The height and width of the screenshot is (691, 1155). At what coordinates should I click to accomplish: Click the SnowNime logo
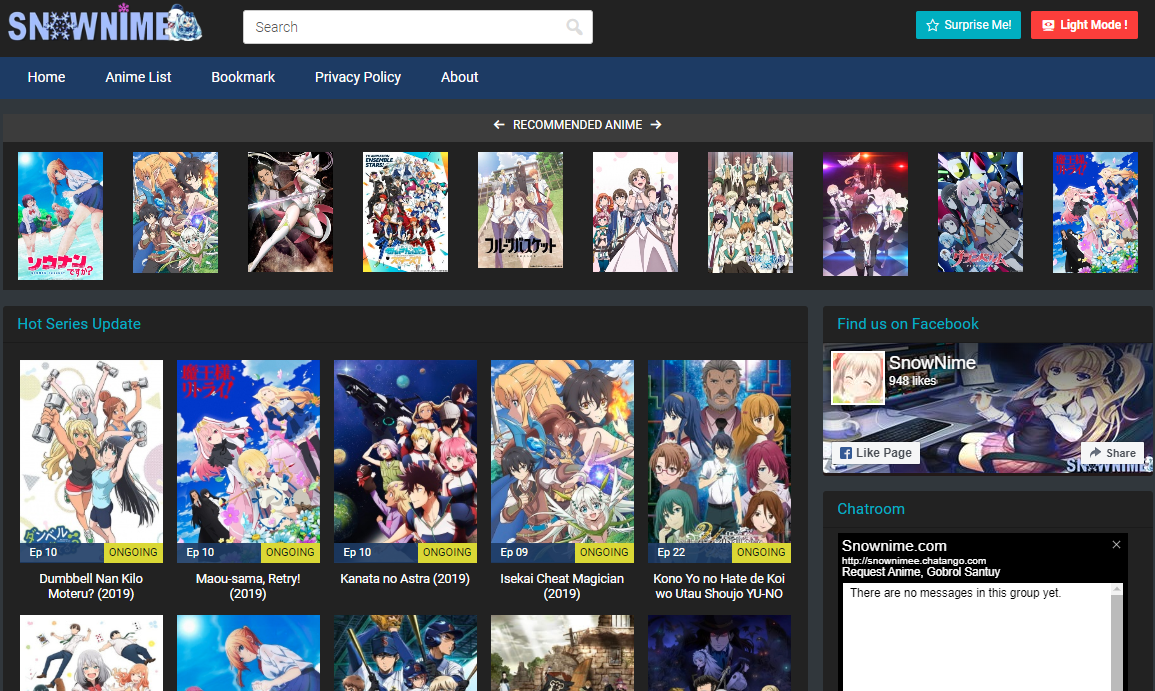(105, 23)
